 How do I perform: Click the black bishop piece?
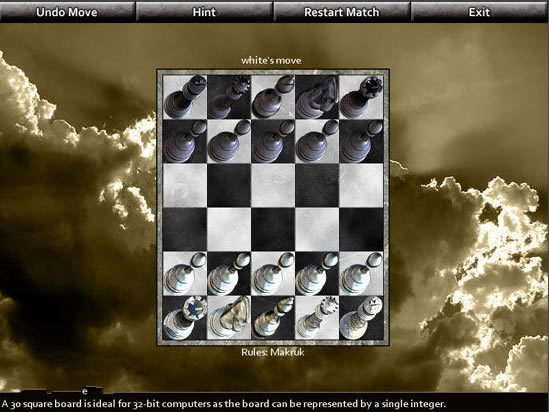pyautogui.click(x=273, y=97)
